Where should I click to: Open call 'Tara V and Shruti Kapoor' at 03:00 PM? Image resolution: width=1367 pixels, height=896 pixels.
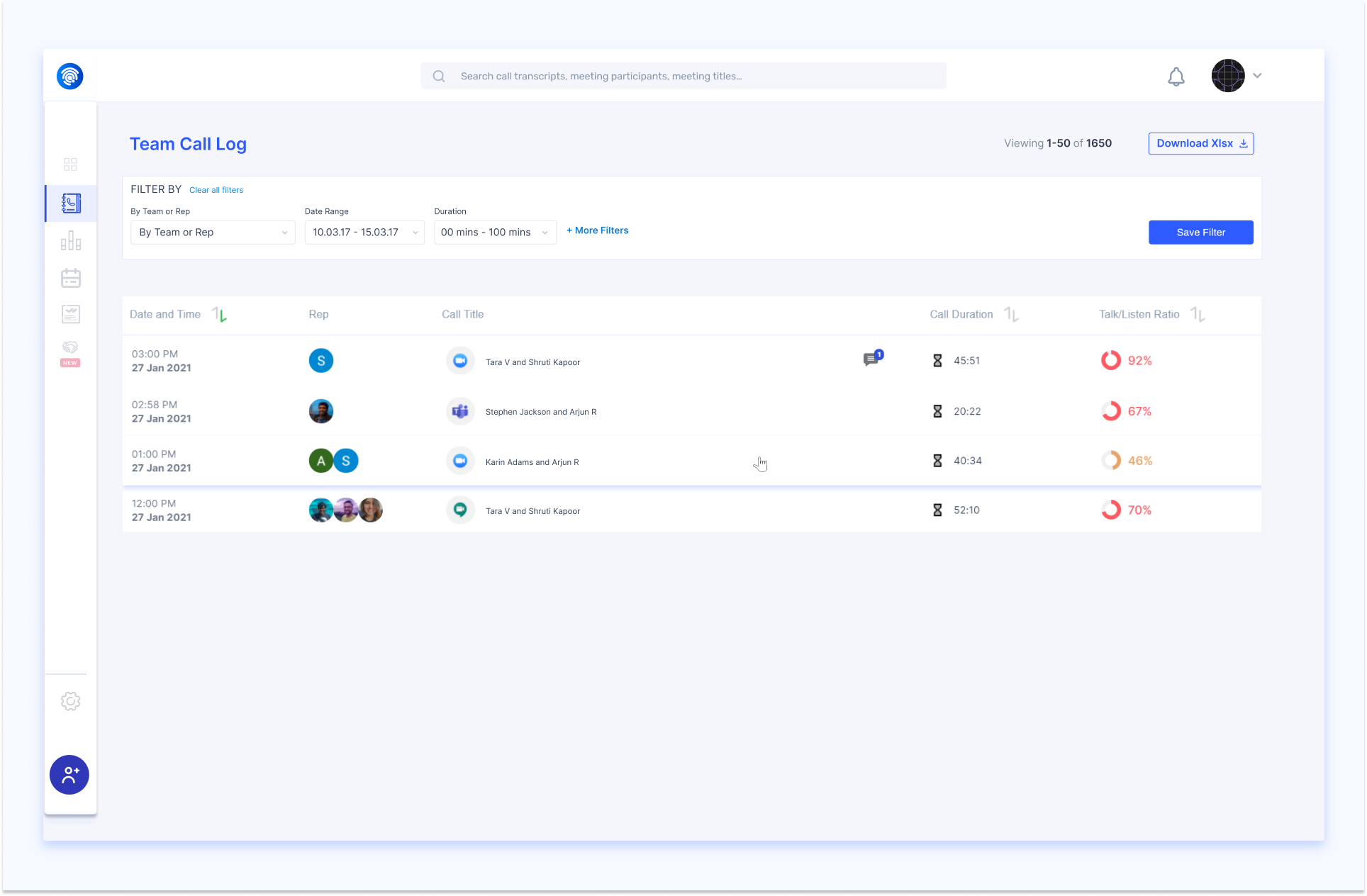[x=532, y=362]
